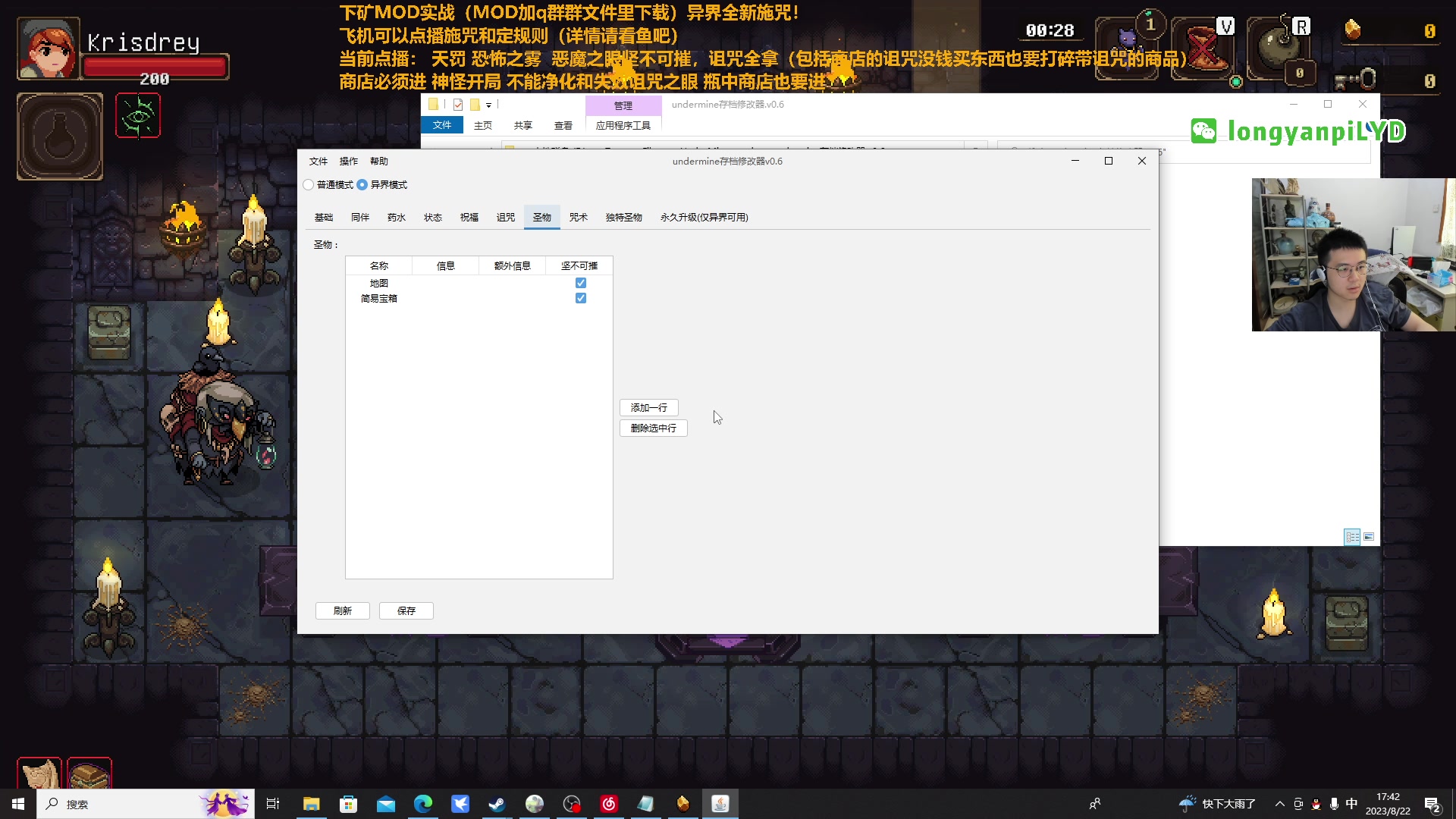Click the People icon on the taskbar
Screen dimensions: 1456x819
pyautogui.click(x=1095, y=804)
